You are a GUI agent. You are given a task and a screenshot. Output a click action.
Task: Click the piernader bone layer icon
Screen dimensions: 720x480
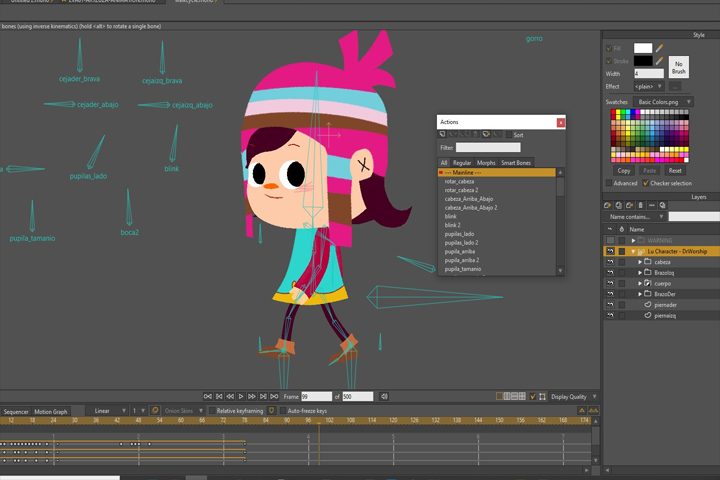(x=648, y=305)
